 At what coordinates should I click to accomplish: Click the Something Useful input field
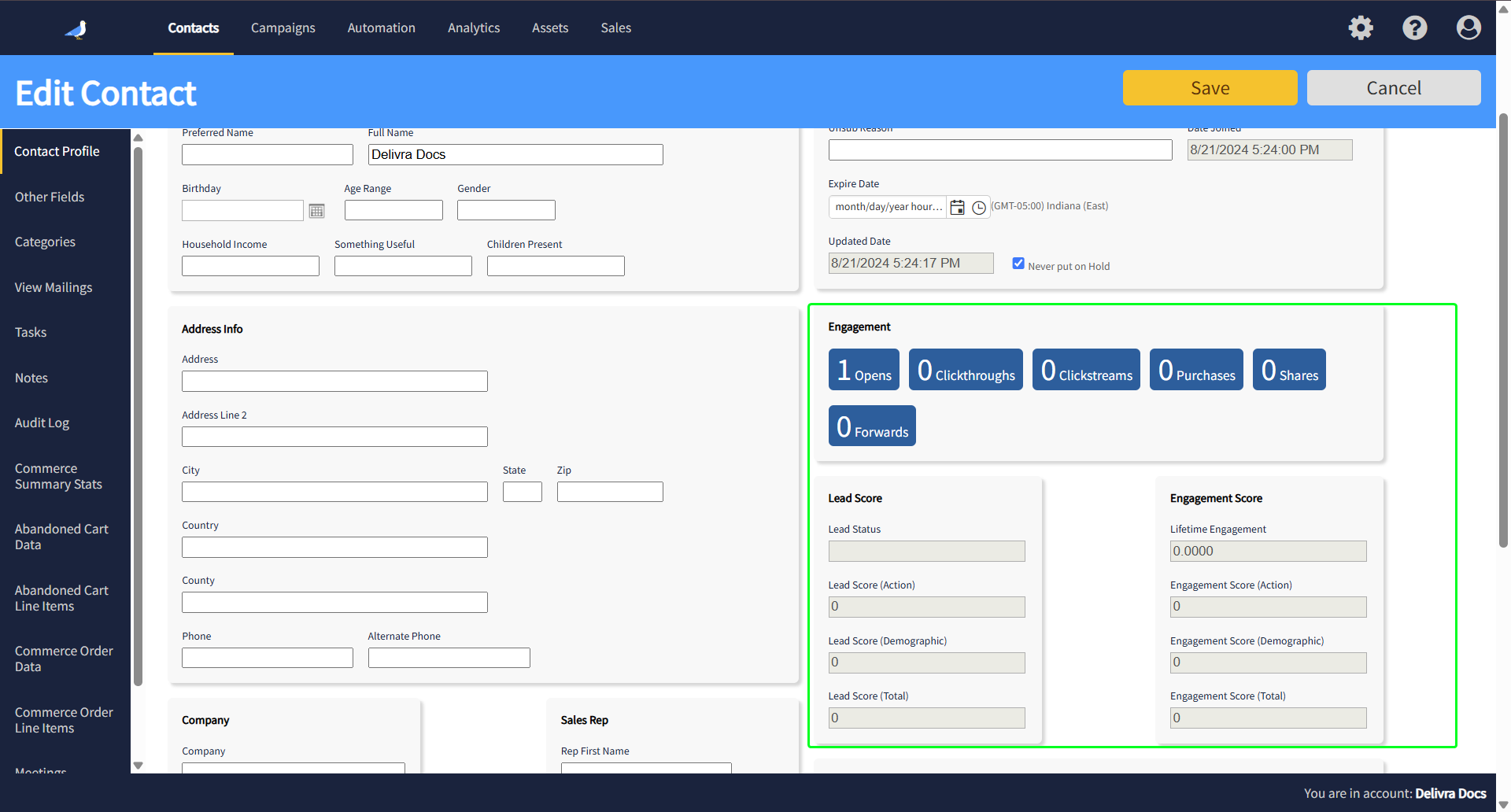403,266
